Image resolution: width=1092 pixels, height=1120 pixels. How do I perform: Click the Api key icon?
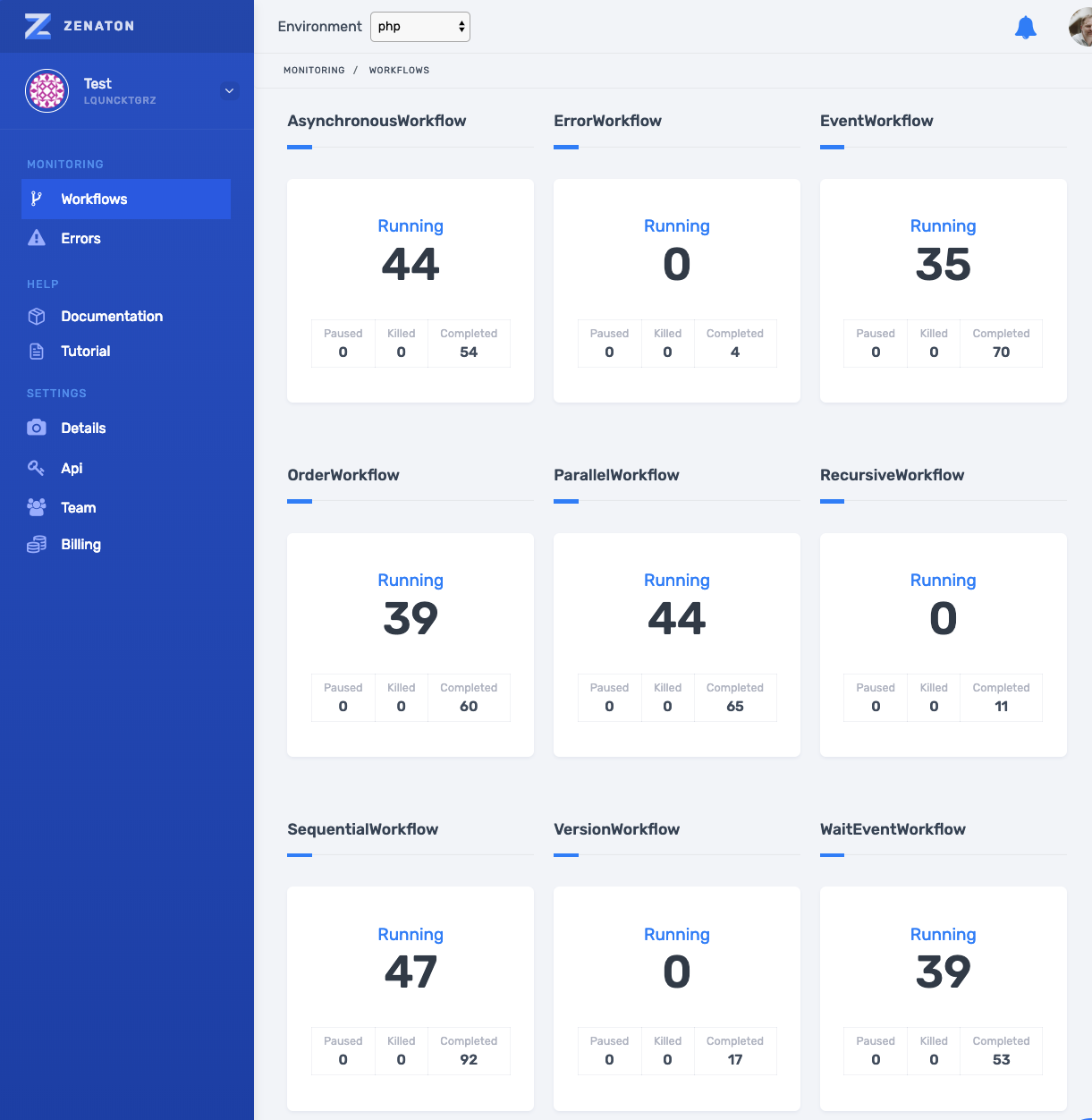click(x=37, y=468)
